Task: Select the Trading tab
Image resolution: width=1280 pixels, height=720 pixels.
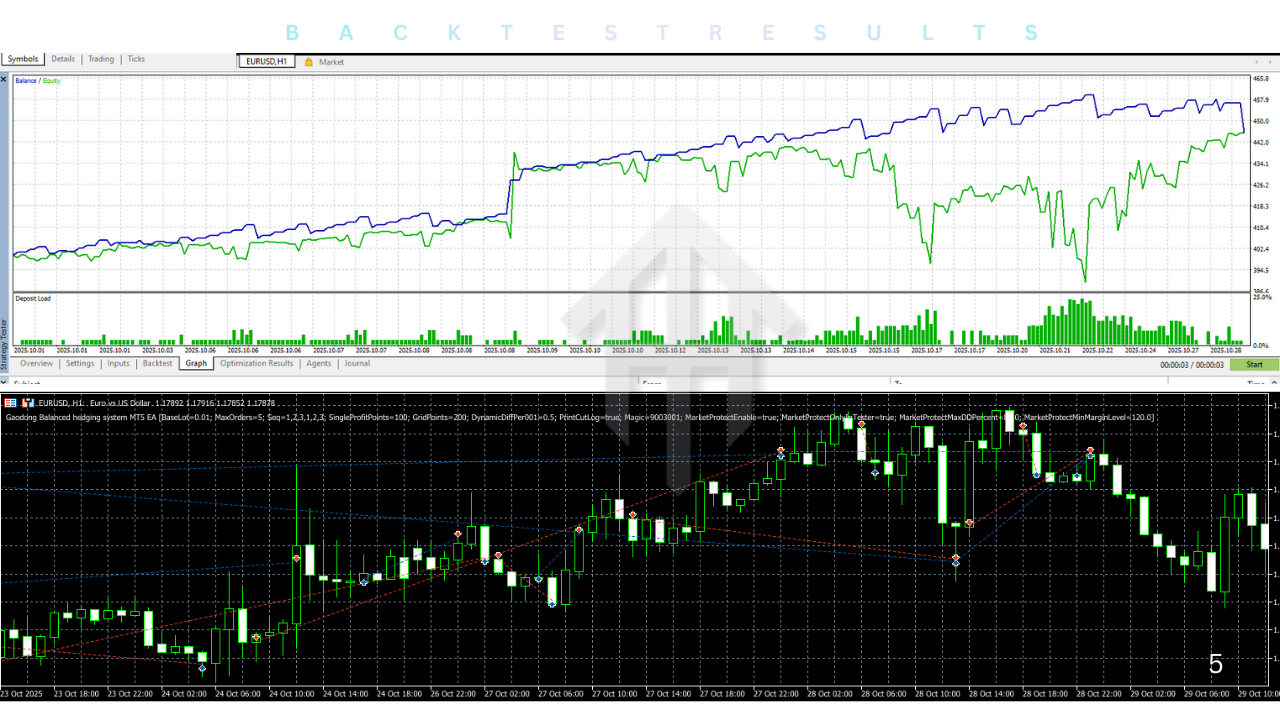Action: [101, 59]
